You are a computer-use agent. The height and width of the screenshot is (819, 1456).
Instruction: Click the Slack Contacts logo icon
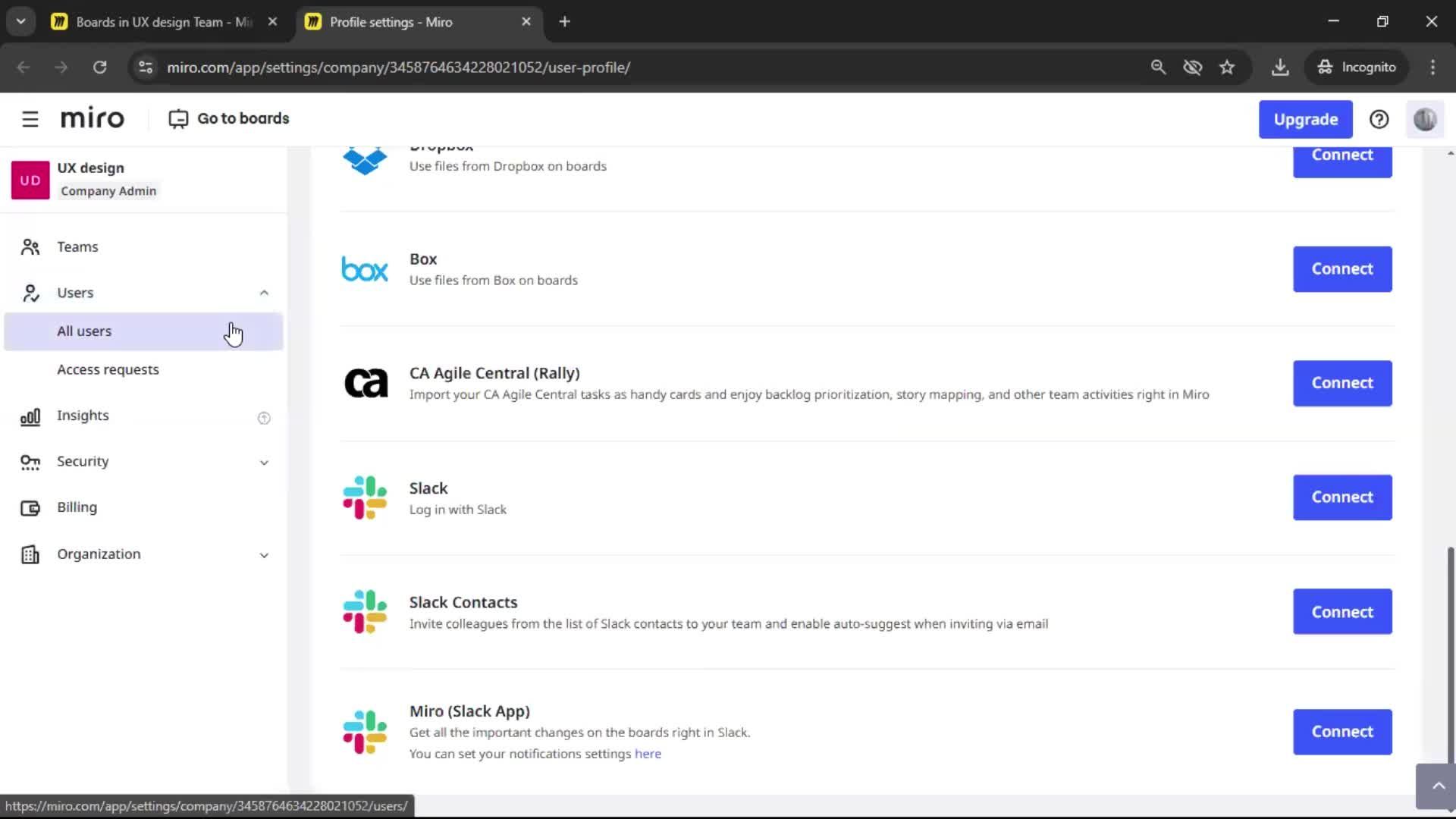point(365,612)
